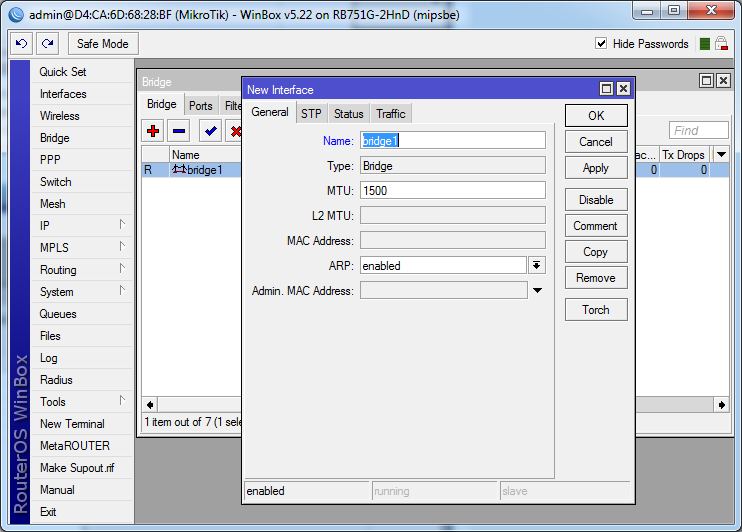Remove bridge with blue minus icon
This screenshot has height=532, width=742.
coord(179,131)
